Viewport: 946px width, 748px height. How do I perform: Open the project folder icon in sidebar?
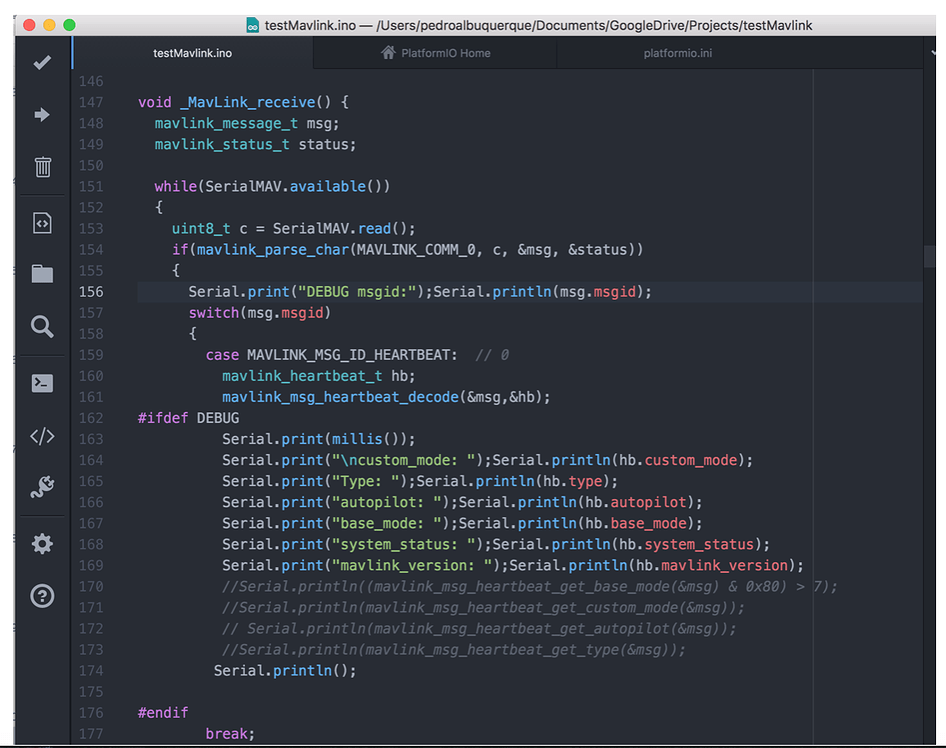click(x=41, y=274)
